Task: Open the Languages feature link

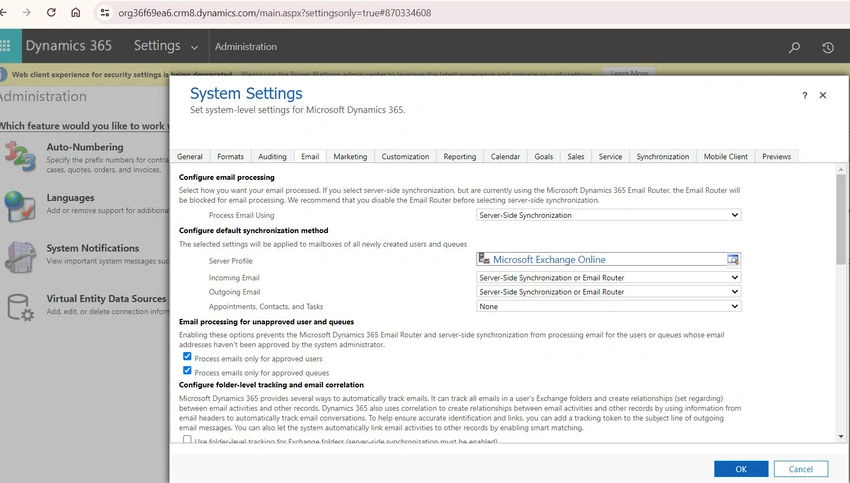Action: (70, 198)
